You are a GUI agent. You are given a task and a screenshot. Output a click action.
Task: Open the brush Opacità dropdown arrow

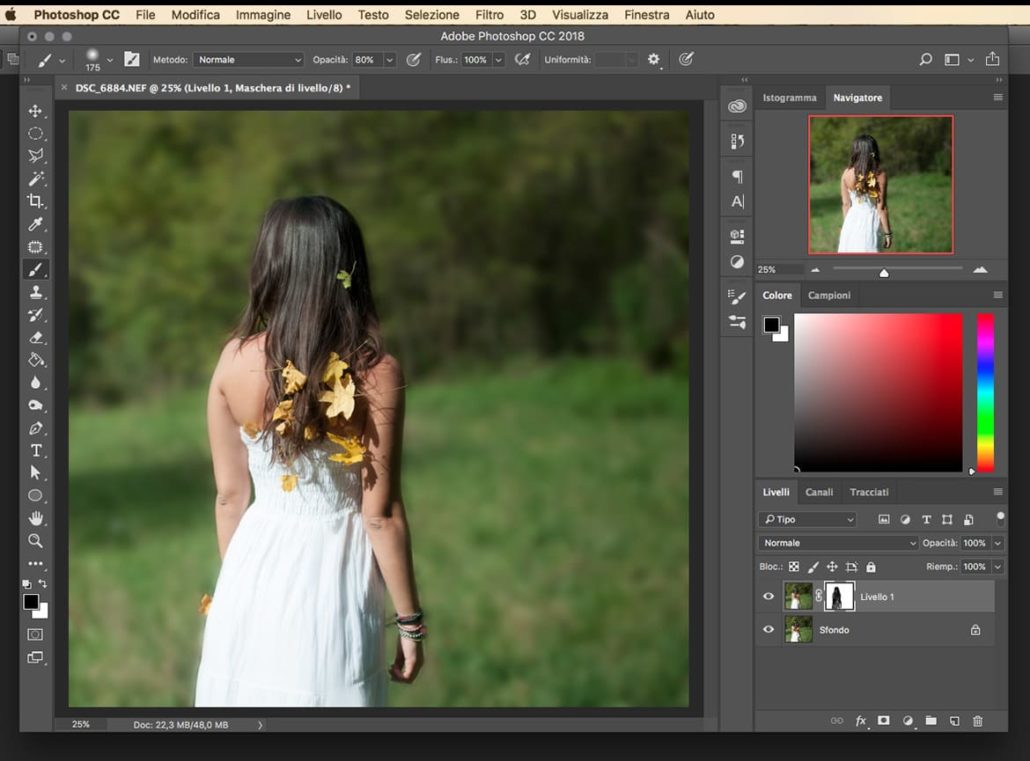point(390,60)
